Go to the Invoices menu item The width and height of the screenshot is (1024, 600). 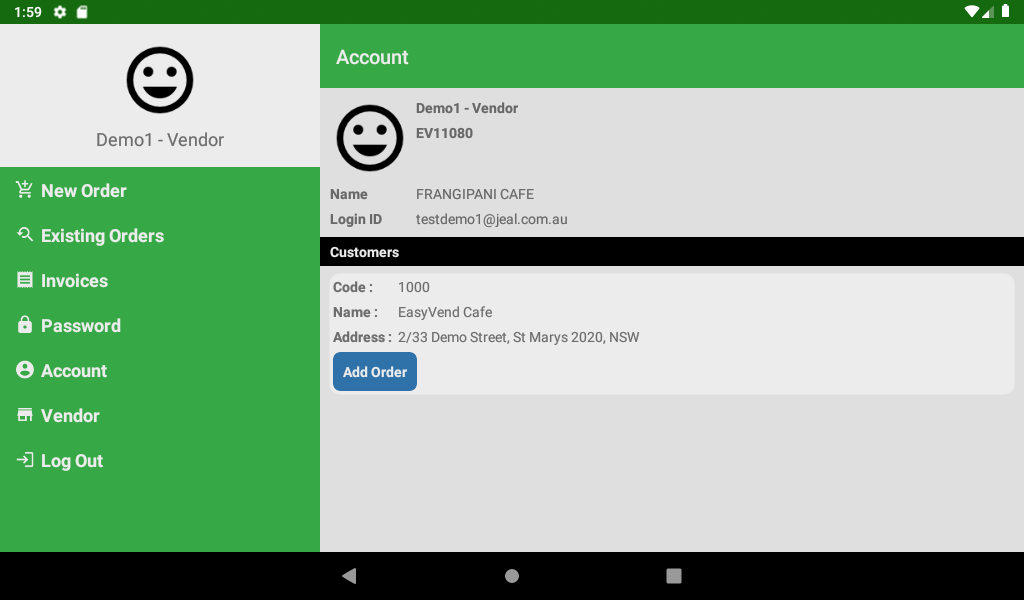click(74, 281)
